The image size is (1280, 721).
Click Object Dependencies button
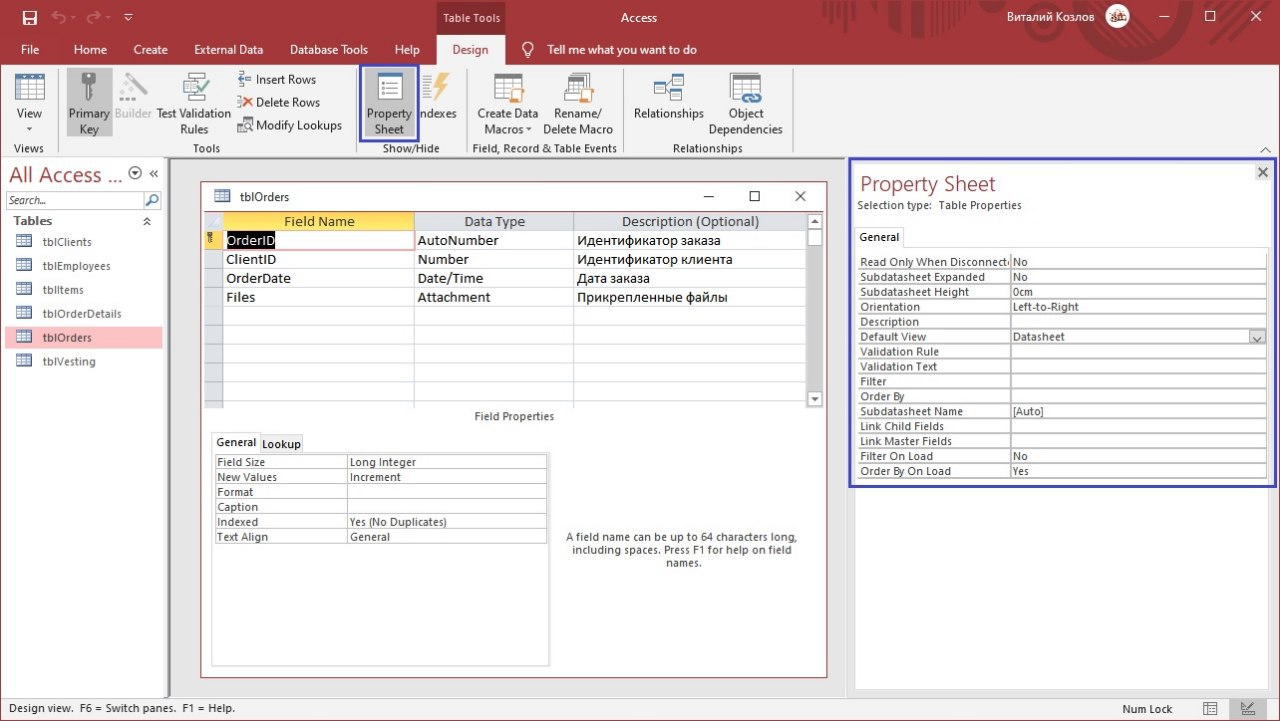(745, 104)
